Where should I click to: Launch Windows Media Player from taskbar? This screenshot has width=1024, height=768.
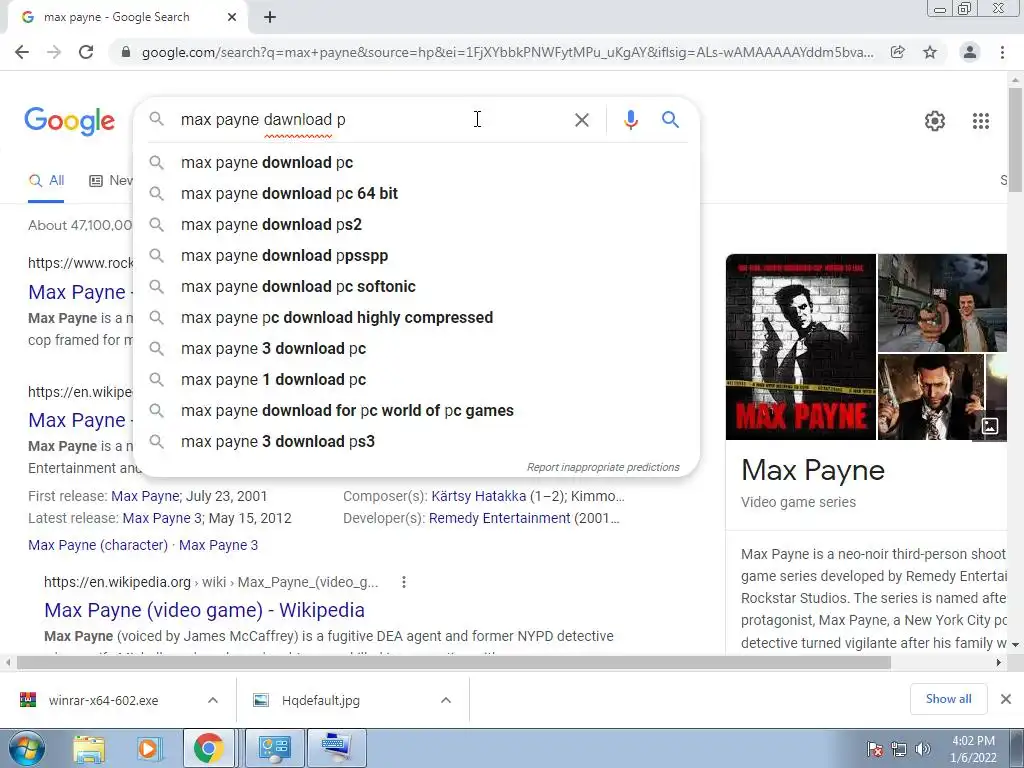point(148,748)
